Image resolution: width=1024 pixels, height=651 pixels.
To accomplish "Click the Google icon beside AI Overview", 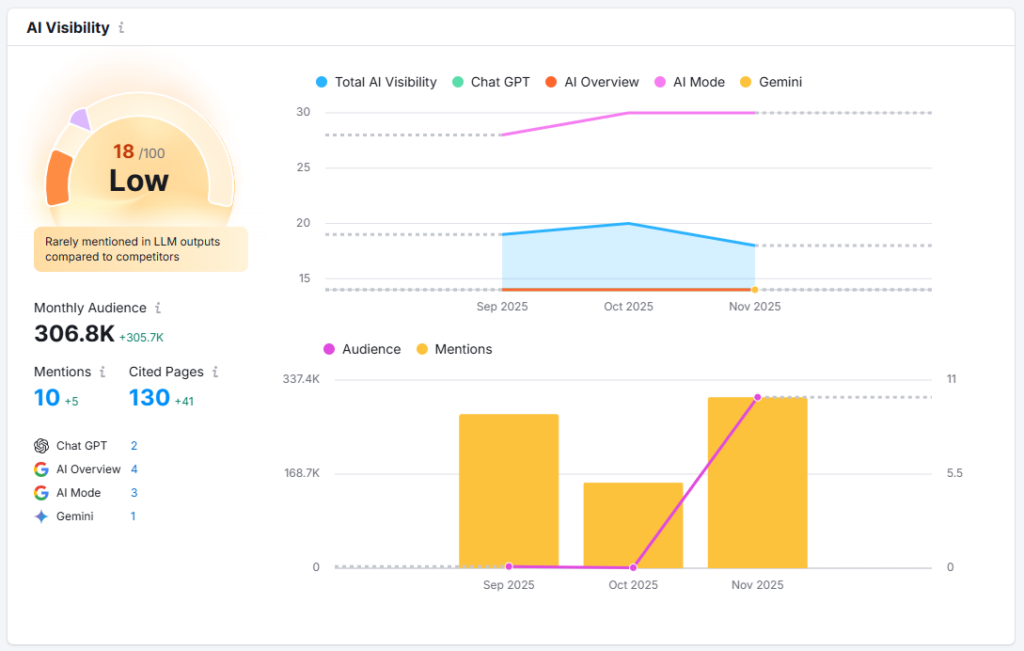I will [41, 469].
